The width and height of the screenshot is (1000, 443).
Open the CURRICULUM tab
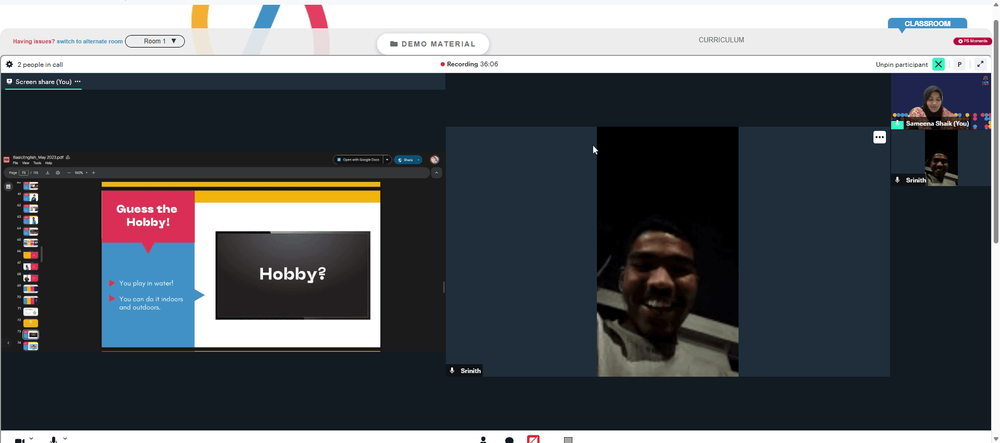(x=721, y=40)
